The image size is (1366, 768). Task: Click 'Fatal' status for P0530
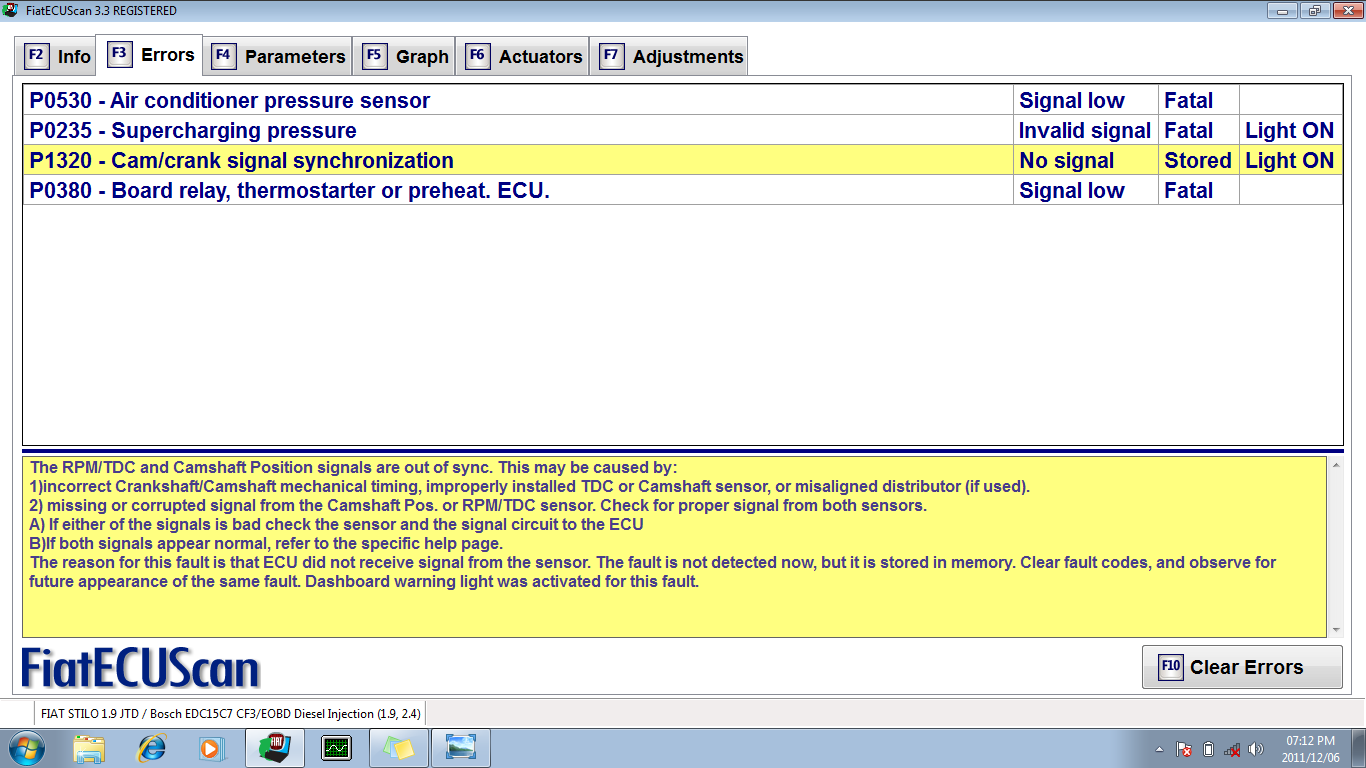(x=1199, y=100)
